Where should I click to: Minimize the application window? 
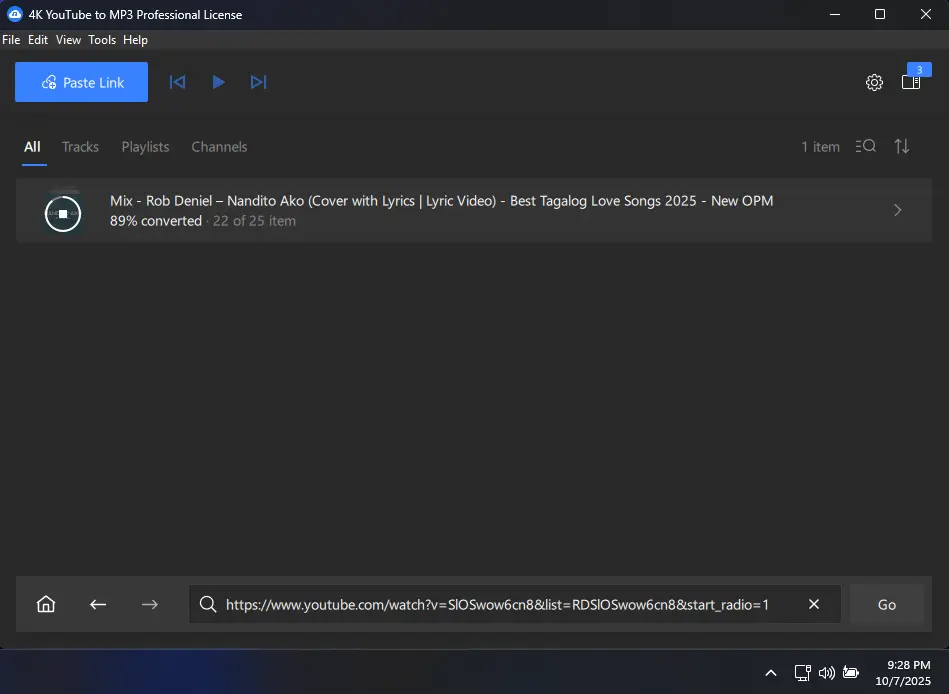click(835, 15)
